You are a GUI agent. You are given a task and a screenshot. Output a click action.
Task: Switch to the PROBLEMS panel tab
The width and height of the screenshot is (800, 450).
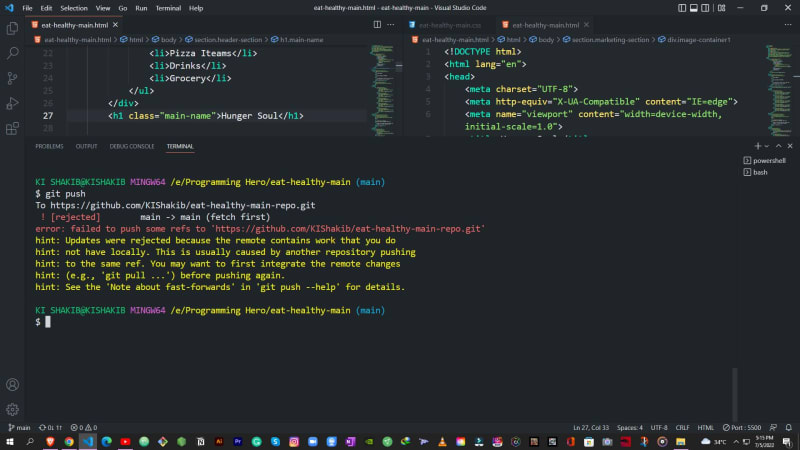(x=49, y=146)
